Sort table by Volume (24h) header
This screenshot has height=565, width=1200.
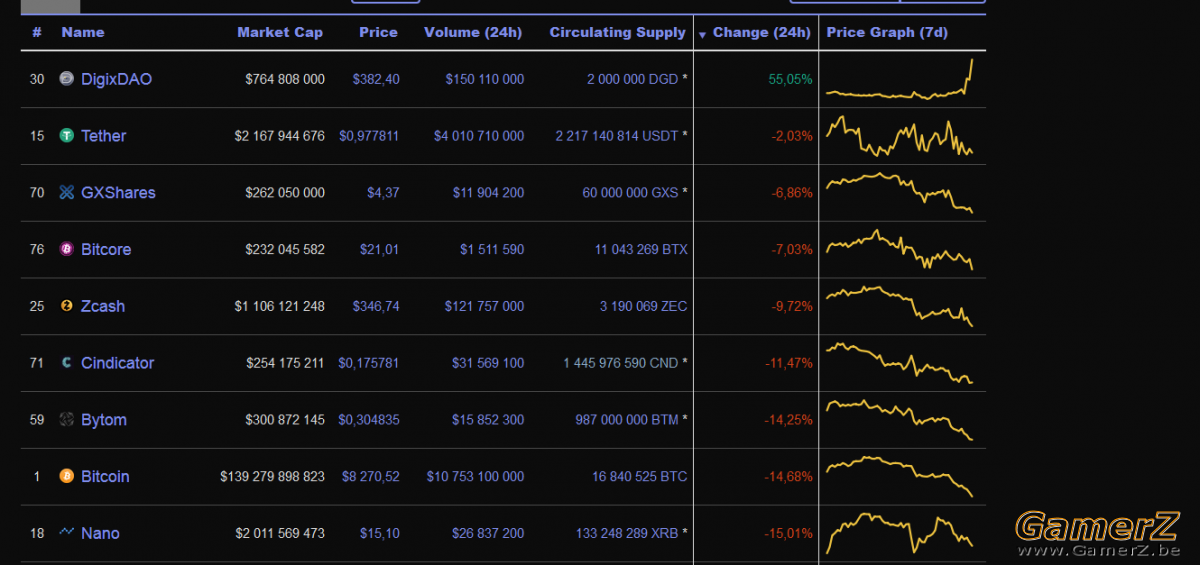pyautogui.click(x=473, y=32)
